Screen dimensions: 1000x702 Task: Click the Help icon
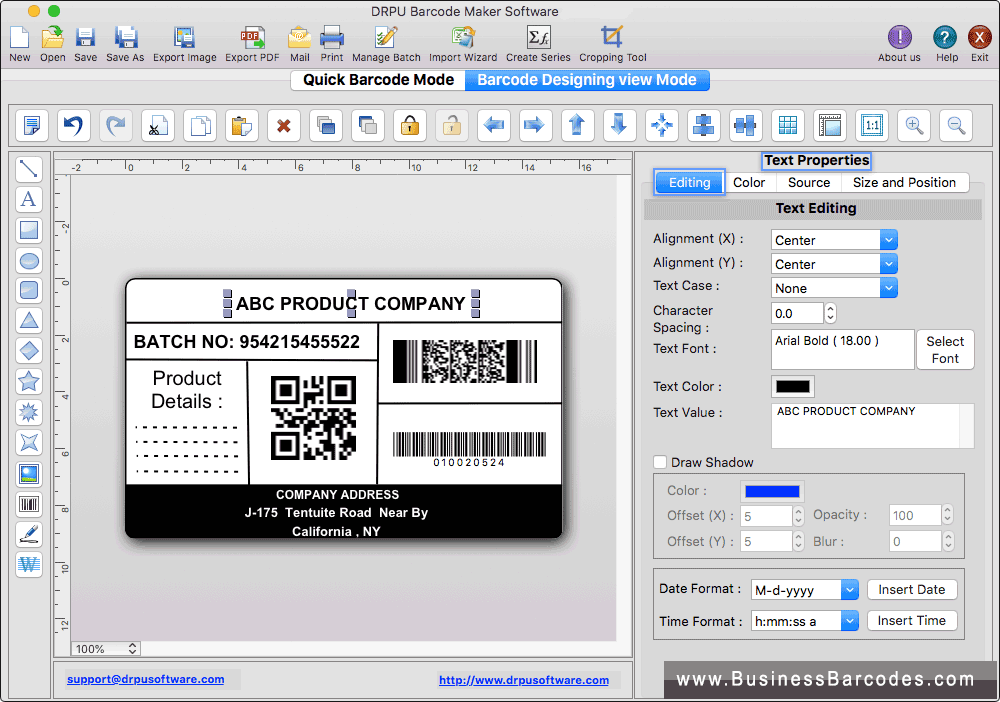(x=945, y=38)
